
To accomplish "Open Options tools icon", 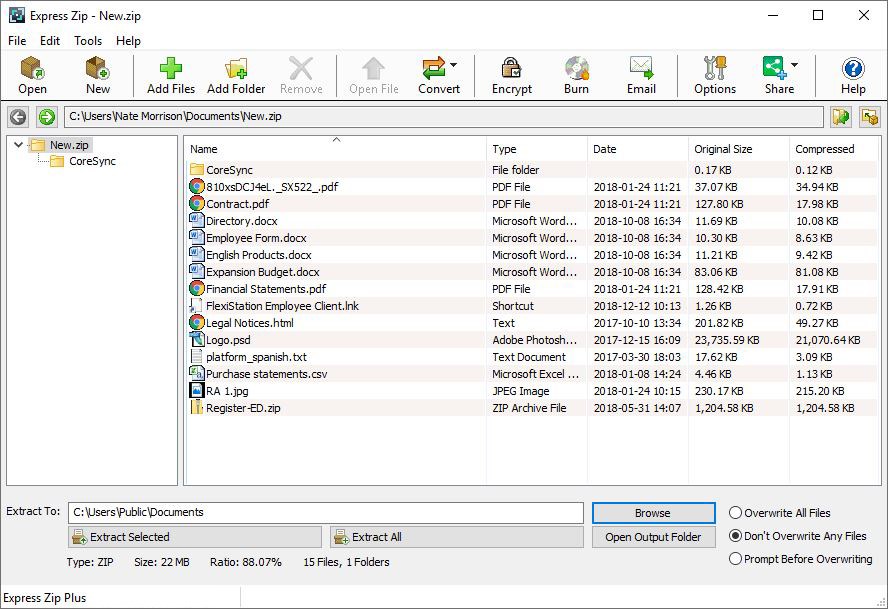I will 715,69.
